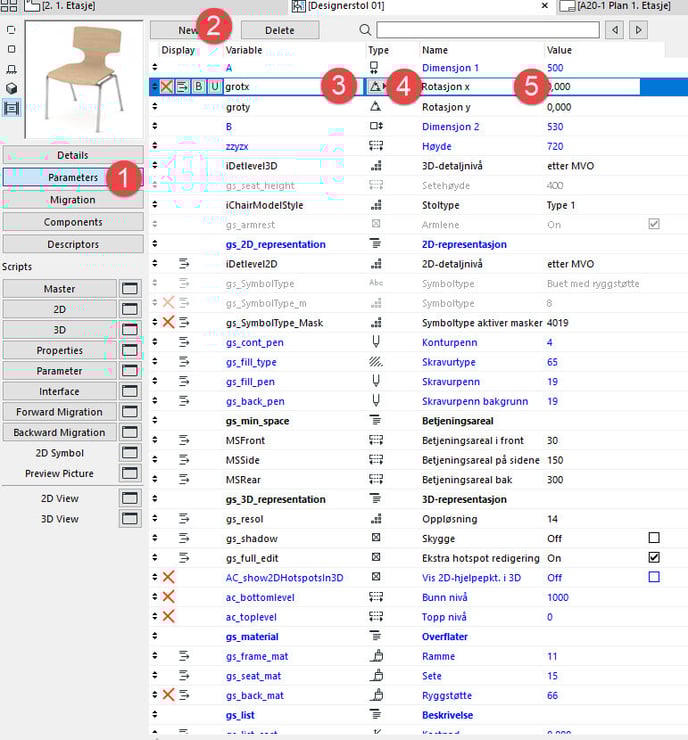
Task: Click fill type icon of gs_fill_type
Action: click(376, 362)
